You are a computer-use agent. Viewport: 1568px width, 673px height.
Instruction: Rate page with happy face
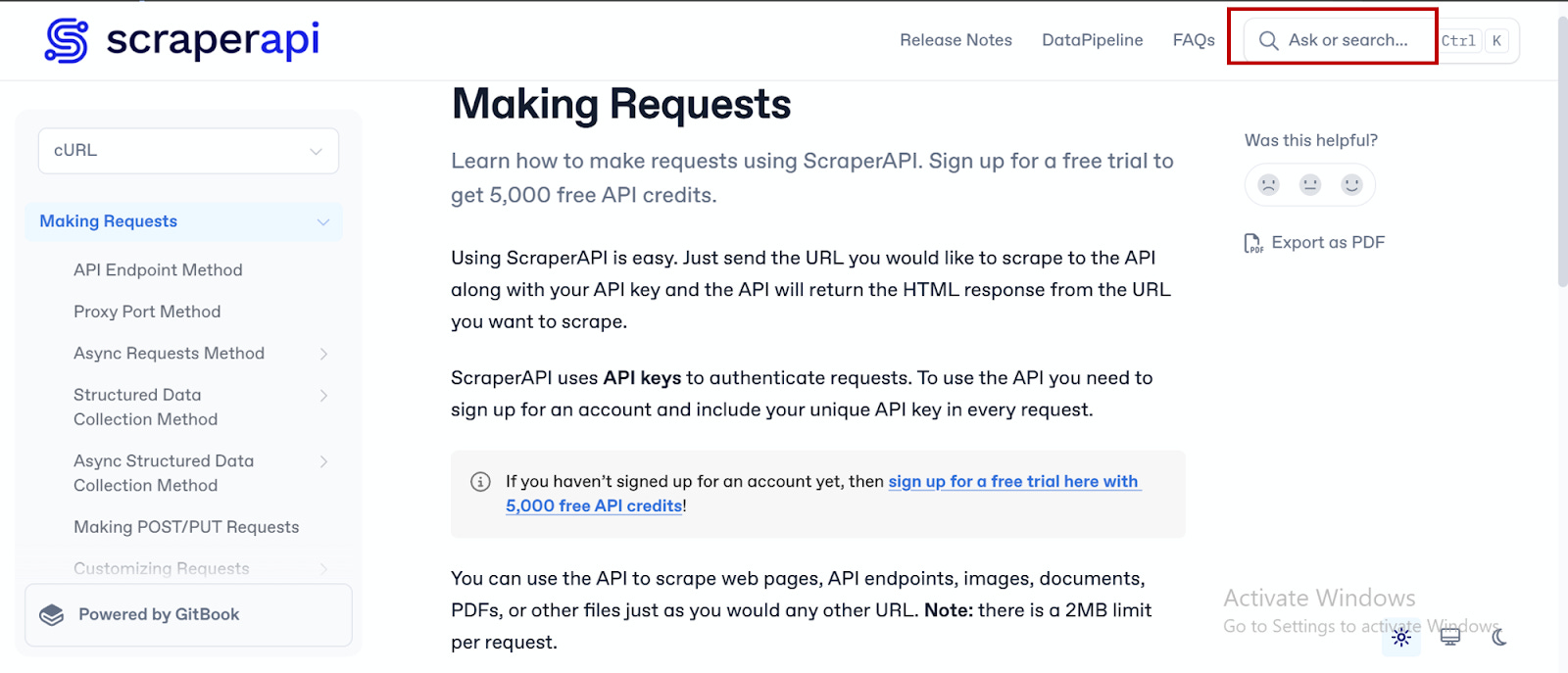[x=1351, y=184]
